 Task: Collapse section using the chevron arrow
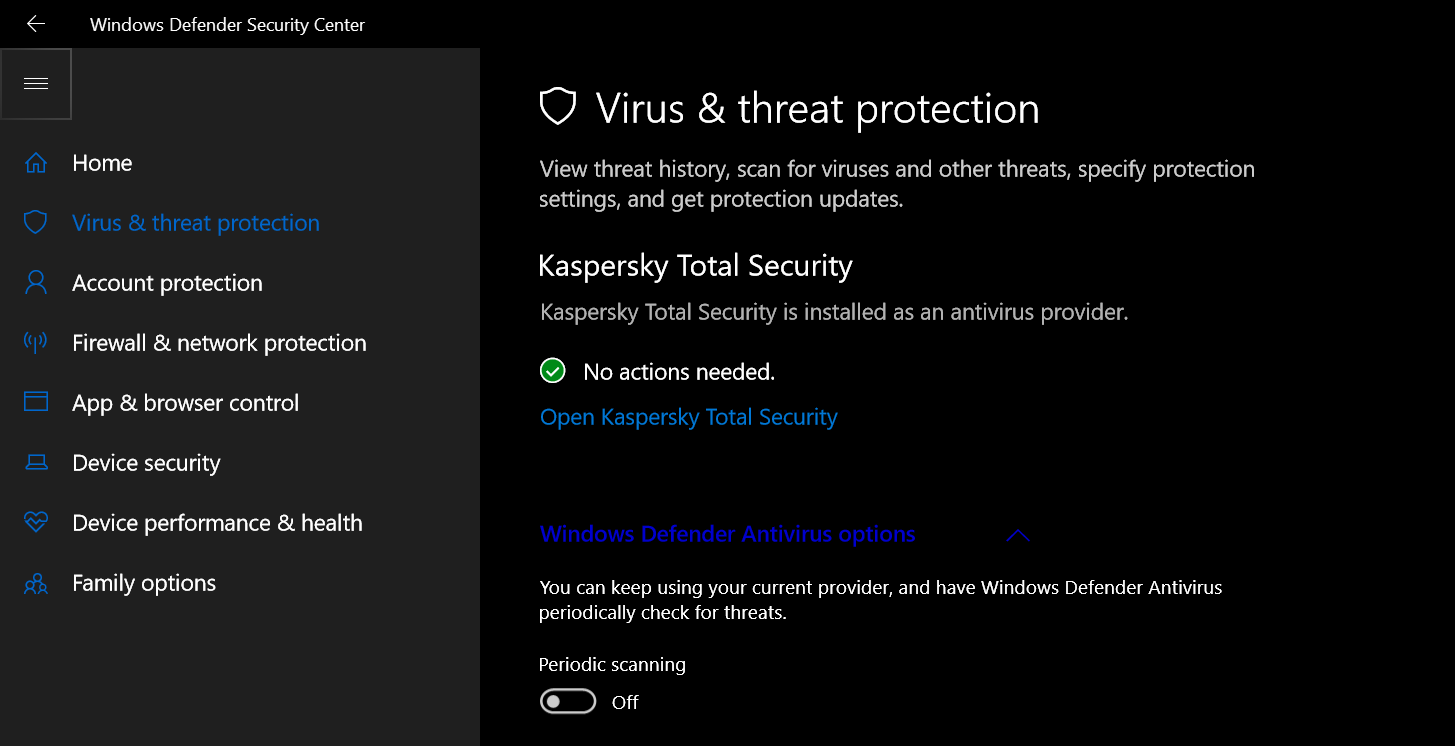pos(1018,535)
